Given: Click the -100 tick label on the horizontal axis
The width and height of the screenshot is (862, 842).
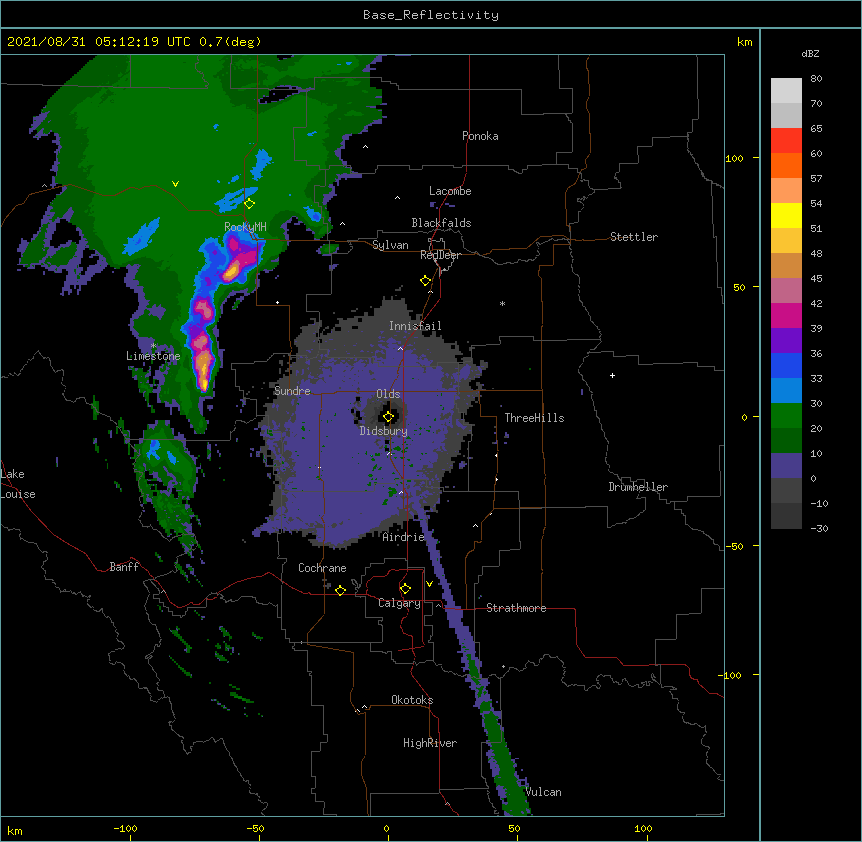Looking at the screenshot, I should (x=125, y=828).
